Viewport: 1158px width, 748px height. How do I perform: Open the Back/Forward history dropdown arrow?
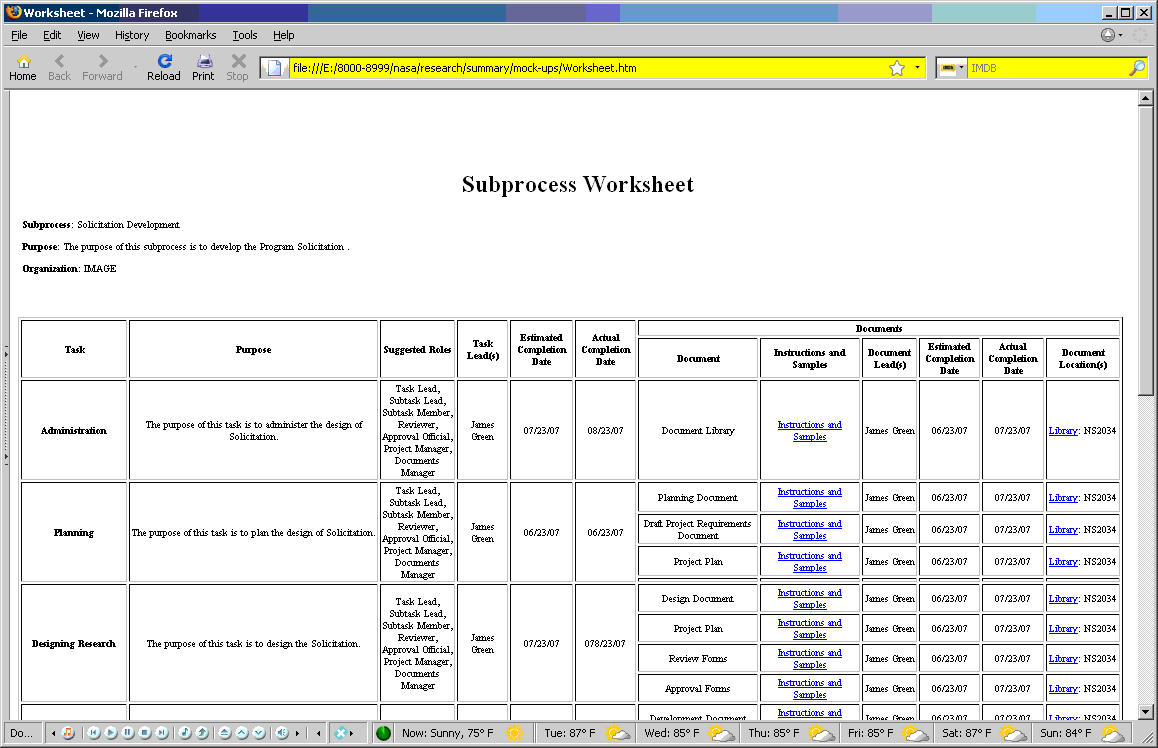pos(135,68)
